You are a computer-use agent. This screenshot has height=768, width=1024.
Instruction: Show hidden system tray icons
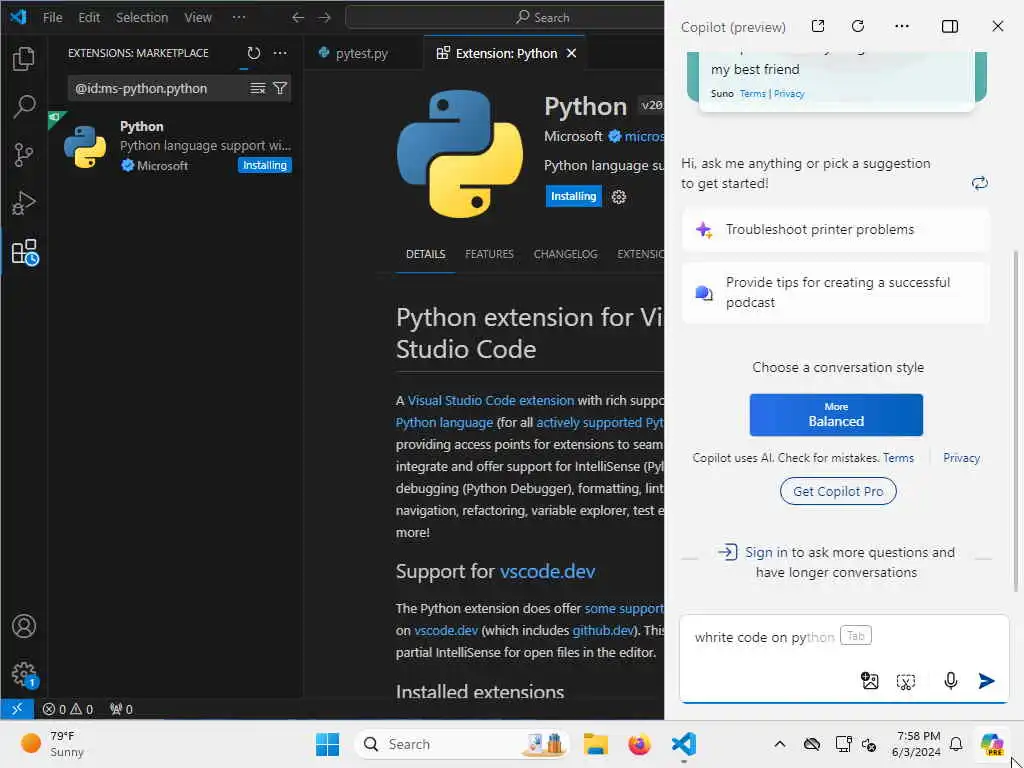pyautogui.click(x=780, y=744)
